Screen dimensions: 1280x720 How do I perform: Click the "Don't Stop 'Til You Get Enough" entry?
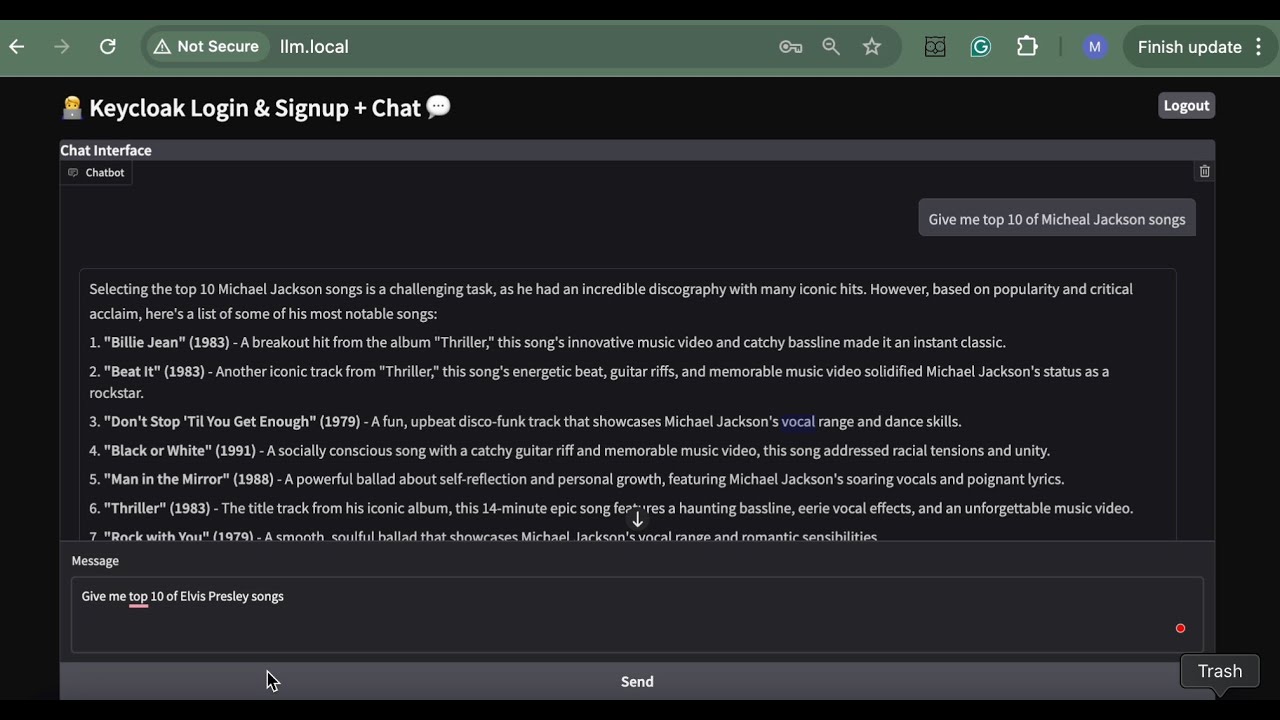(x=525, y=421)
